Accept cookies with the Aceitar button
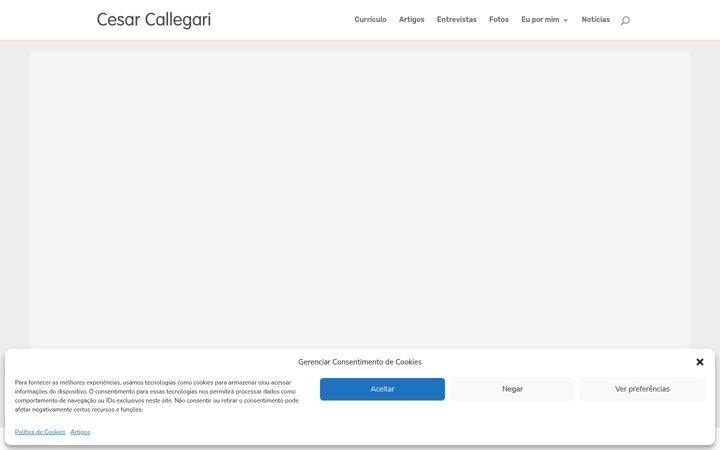 click(x=382, y=389)
